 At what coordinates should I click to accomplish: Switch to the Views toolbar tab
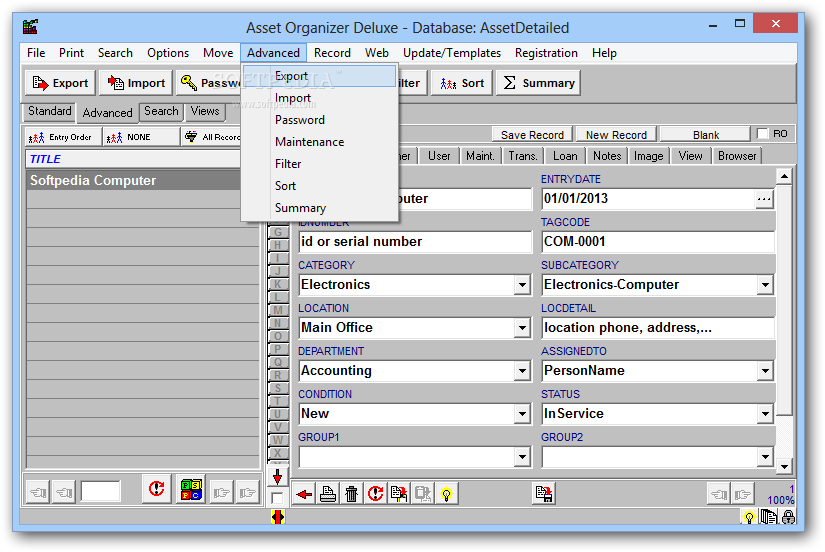pyautogui.click(x=205, y=111)
